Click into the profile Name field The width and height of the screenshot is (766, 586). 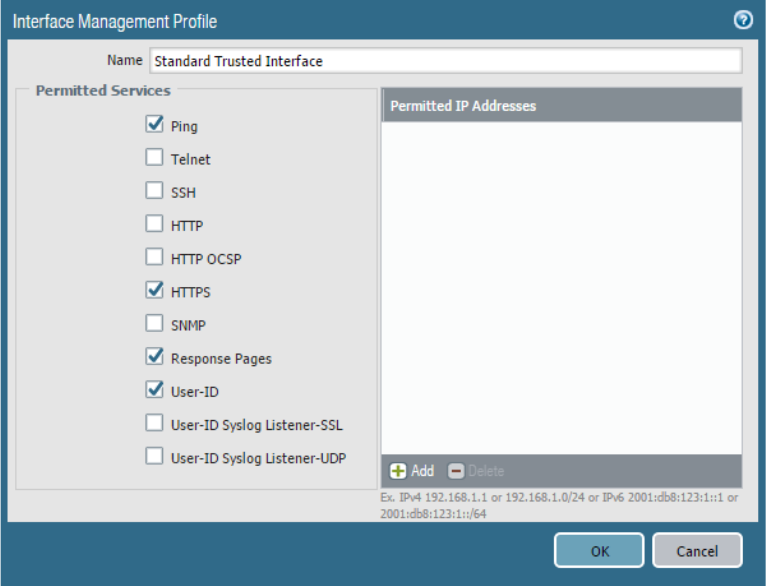tap(445, 61)
